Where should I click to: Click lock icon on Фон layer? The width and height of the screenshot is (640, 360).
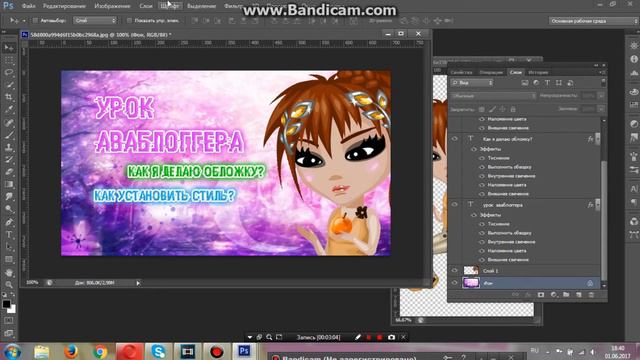(x=590, y=283)
